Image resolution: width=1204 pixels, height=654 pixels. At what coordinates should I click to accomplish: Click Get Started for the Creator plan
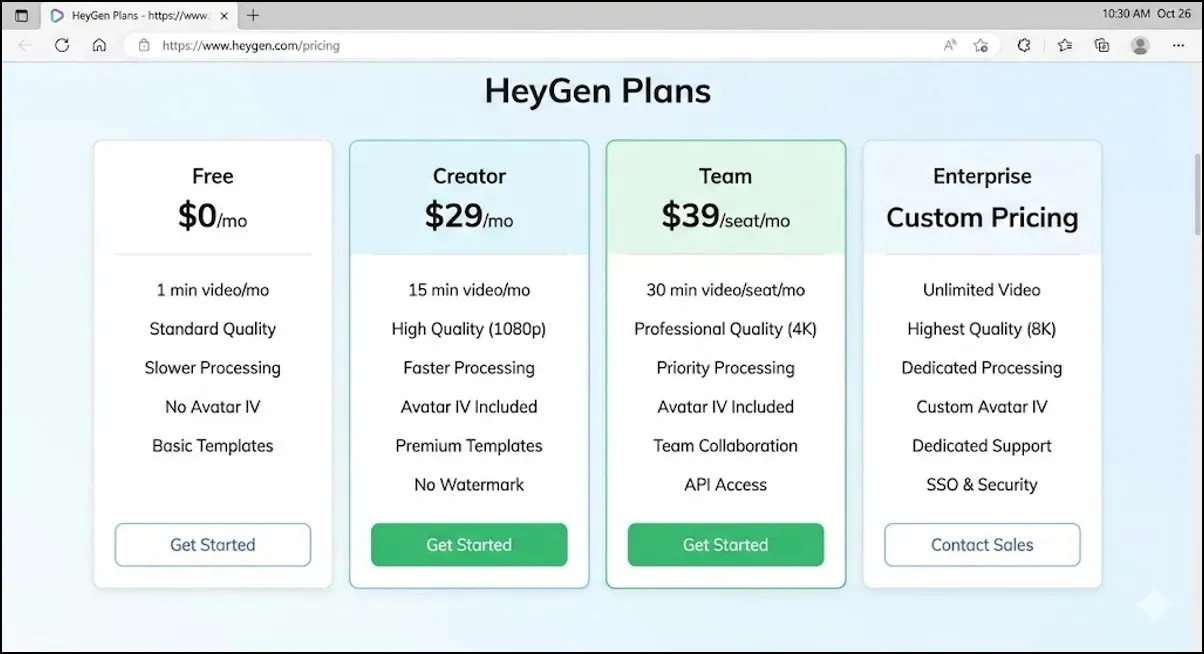pos(468,545)
